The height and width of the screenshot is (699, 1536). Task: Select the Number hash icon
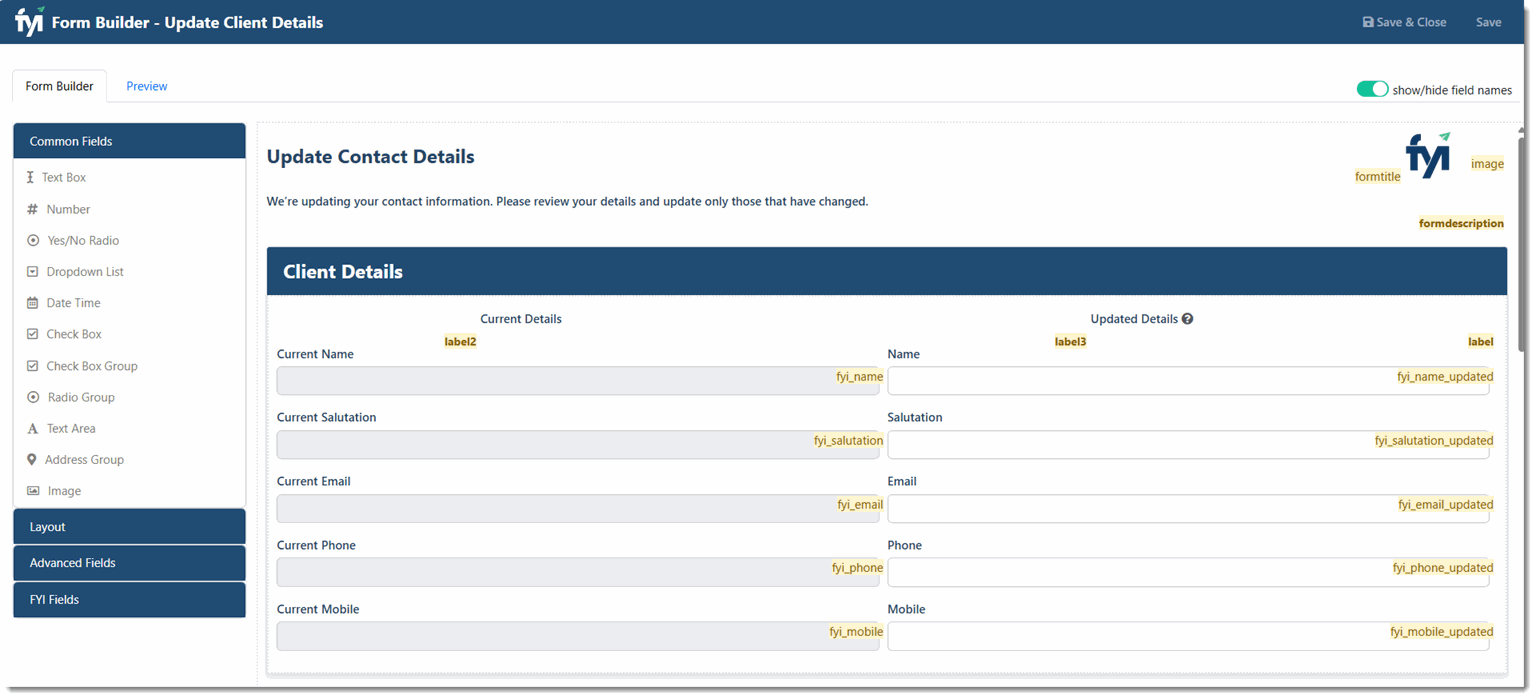point(32,209)
